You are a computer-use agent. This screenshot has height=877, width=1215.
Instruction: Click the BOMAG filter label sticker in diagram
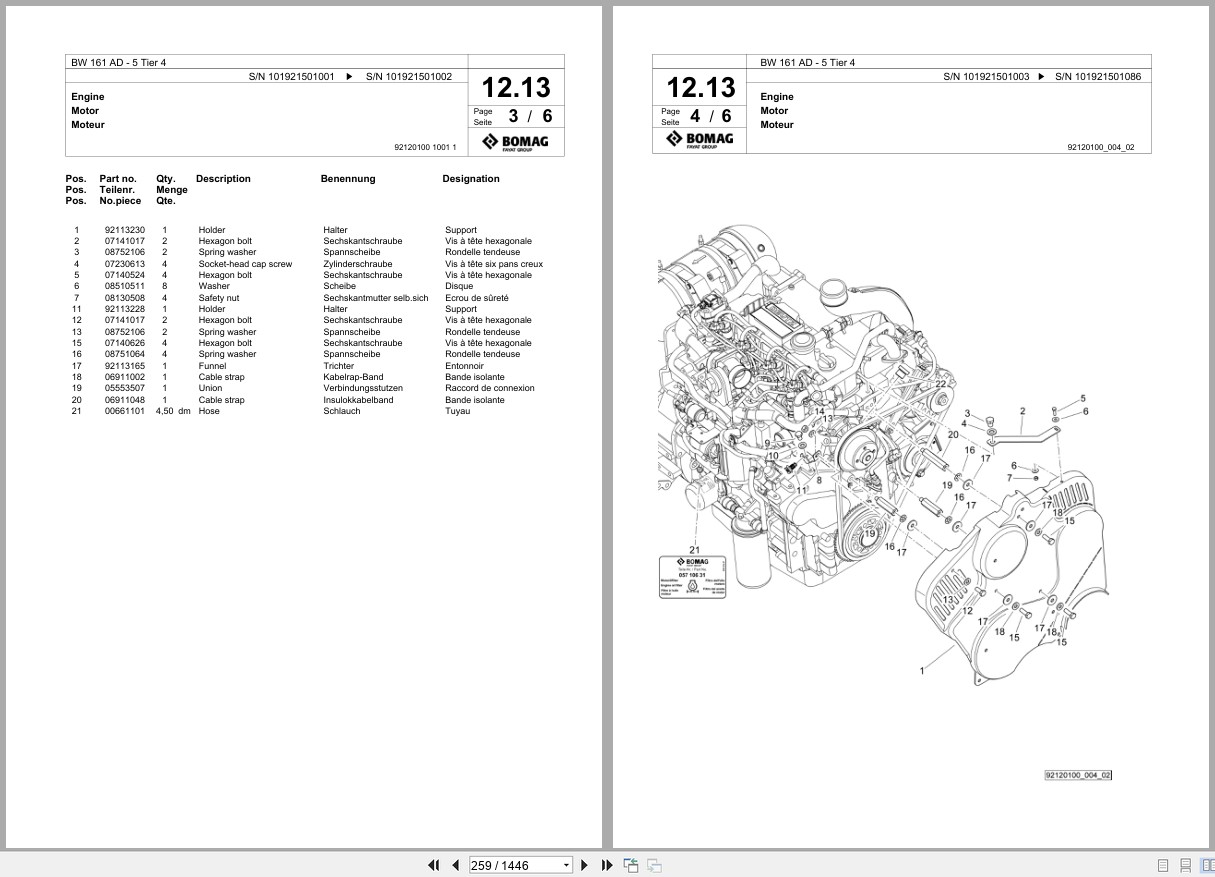pos(692,577)
